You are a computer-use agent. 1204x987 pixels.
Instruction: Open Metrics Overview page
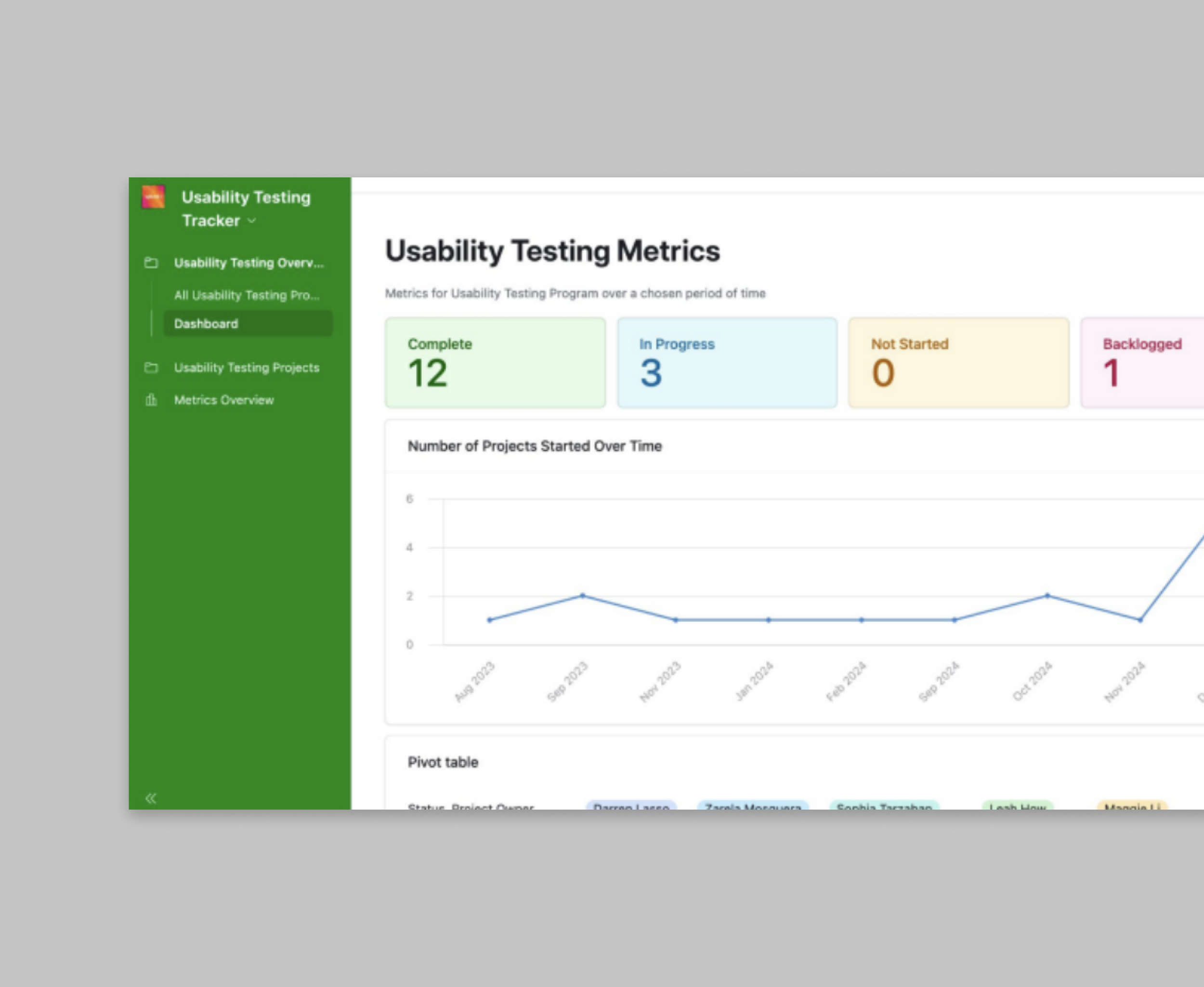pyautogui.click(x=223, y=400)
